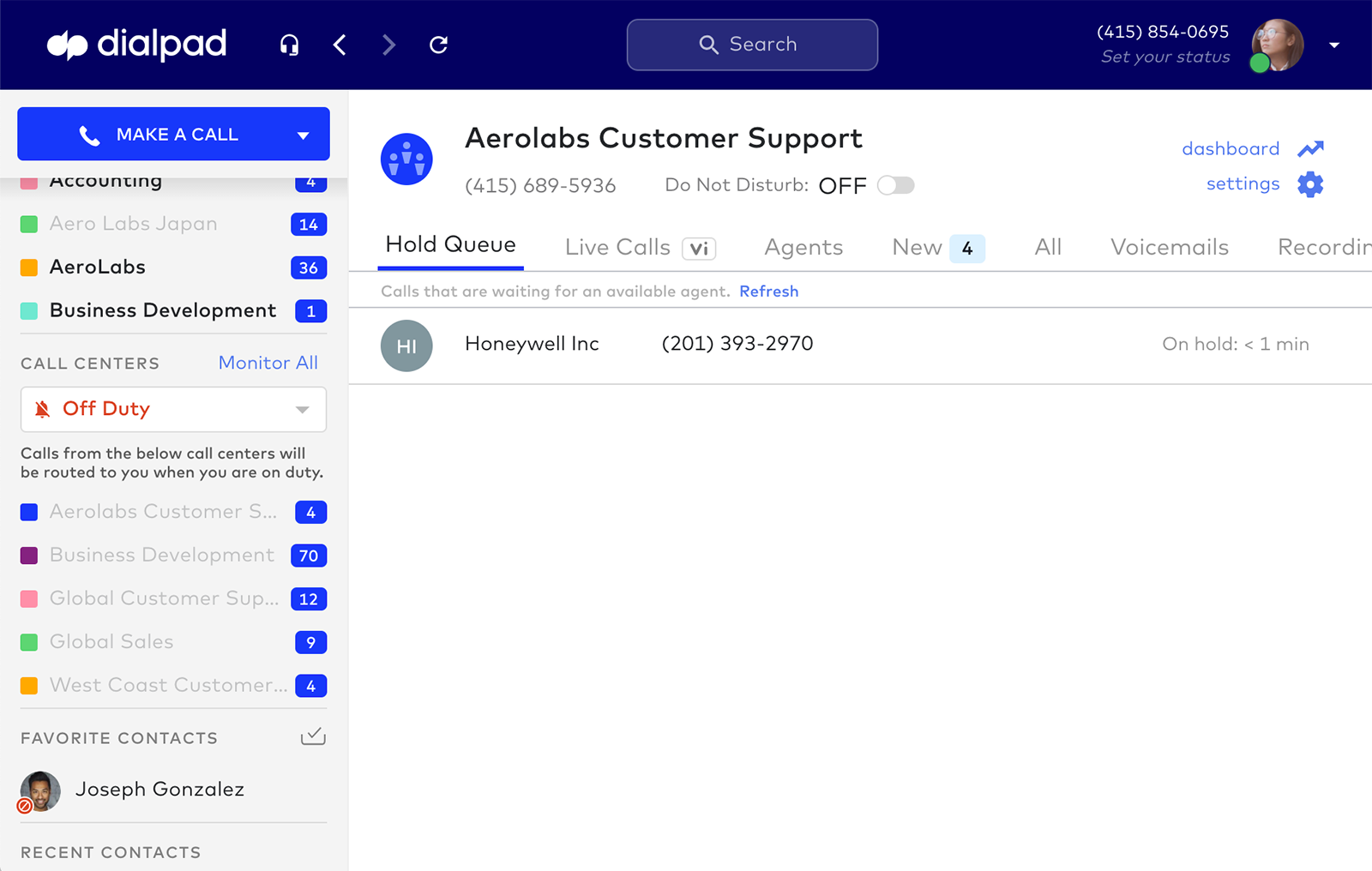This screenshot has width=1372, height=871.
Task: Open the Off Duty status dropdown
Action: 173,409
